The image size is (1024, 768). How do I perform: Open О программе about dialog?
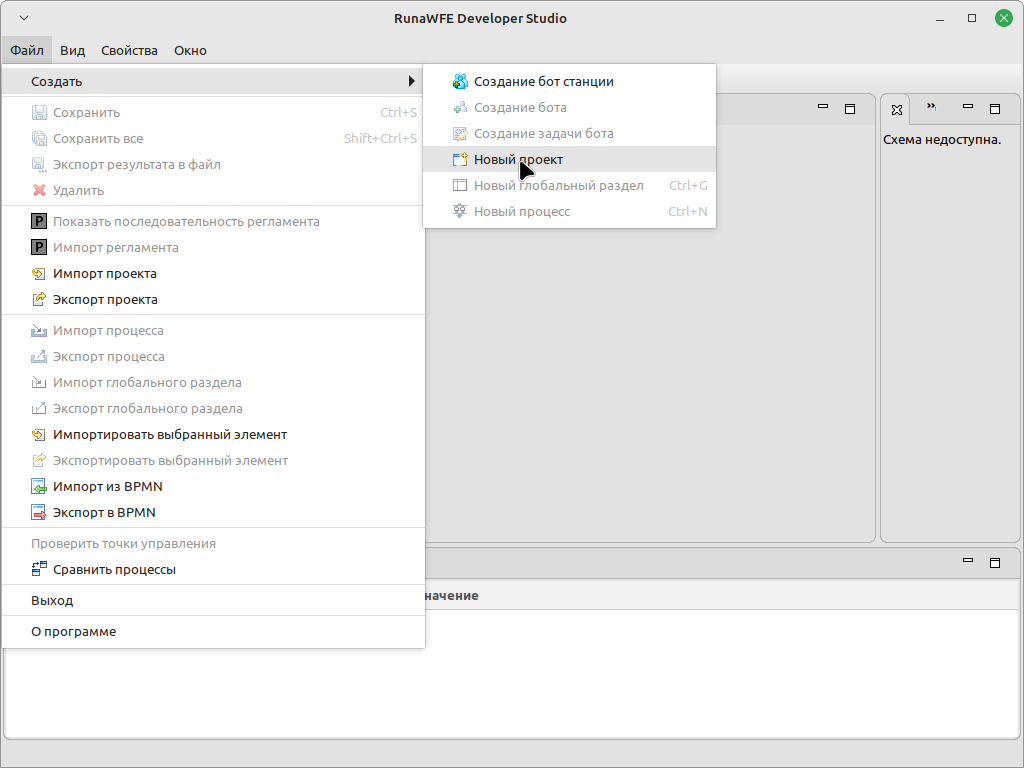[214, 632]
